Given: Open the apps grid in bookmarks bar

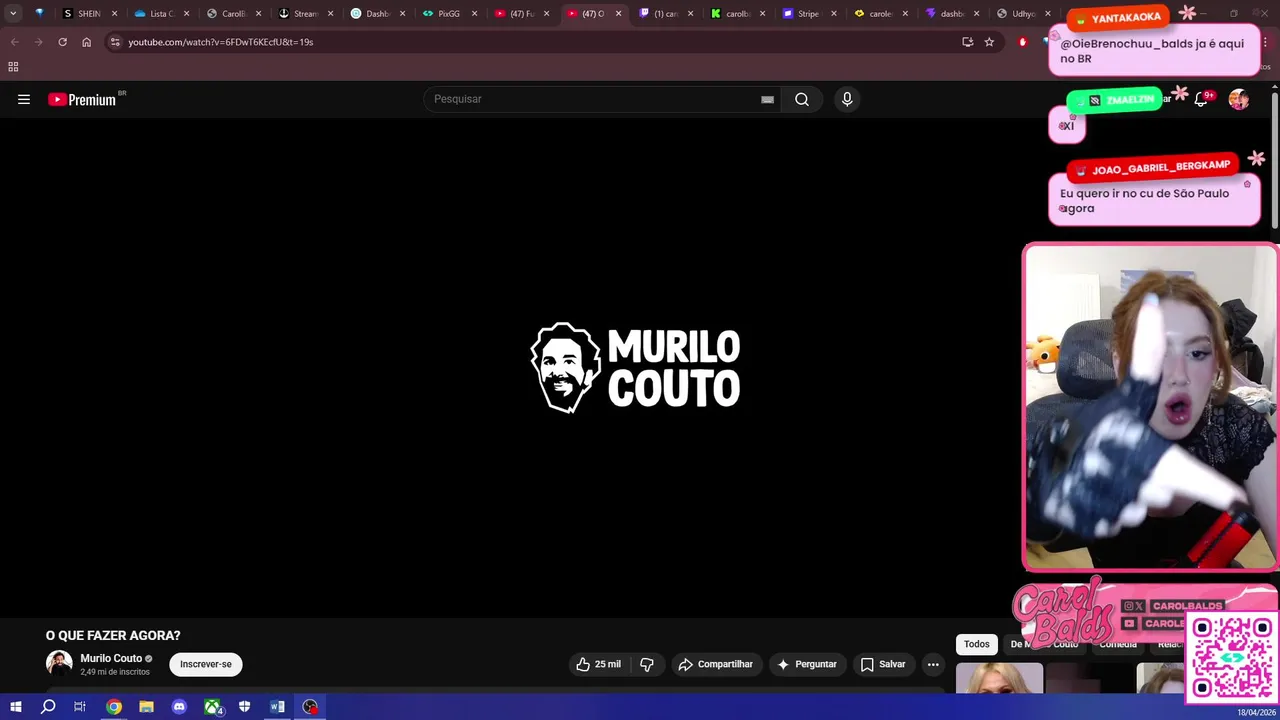Looking at the screenshot, I should pyautogui.click(x=13, y=67).
